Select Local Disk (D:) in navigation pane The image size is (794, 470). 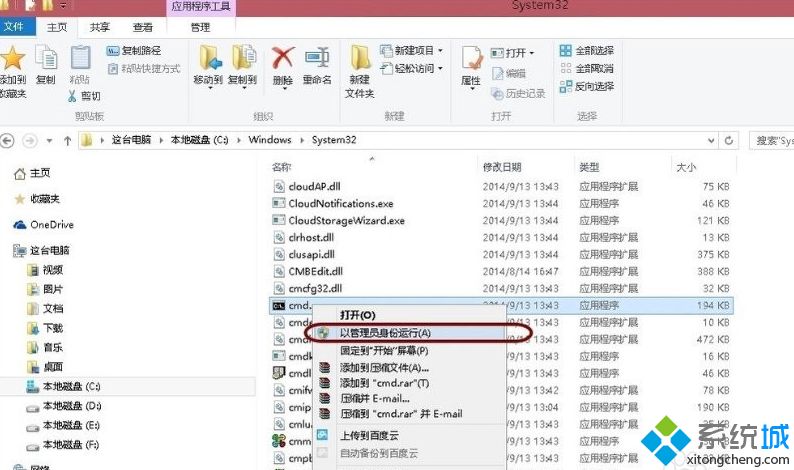(x=64, y=406)
